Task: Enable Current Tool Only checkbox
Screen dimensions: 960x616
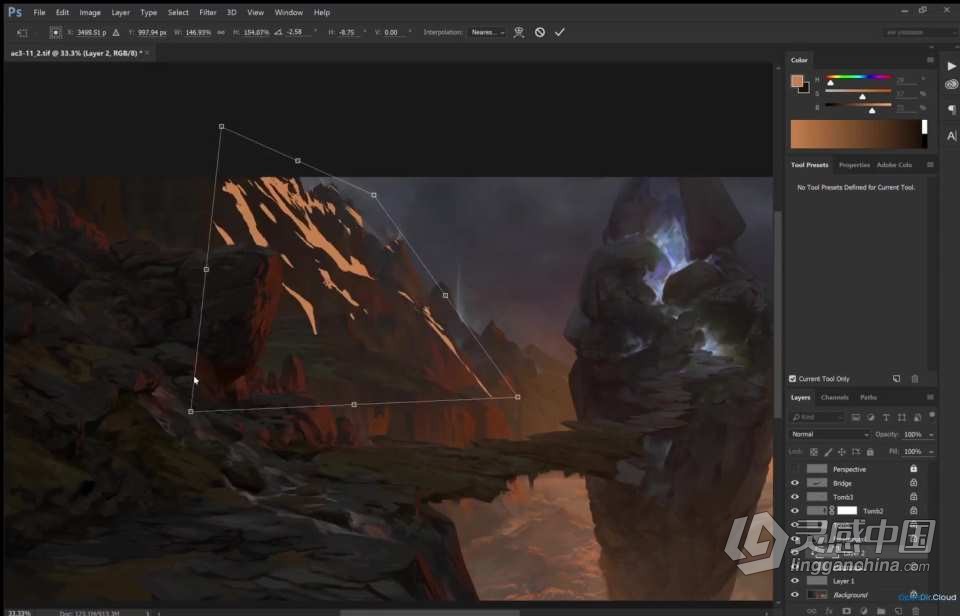Action: [793, 379]
